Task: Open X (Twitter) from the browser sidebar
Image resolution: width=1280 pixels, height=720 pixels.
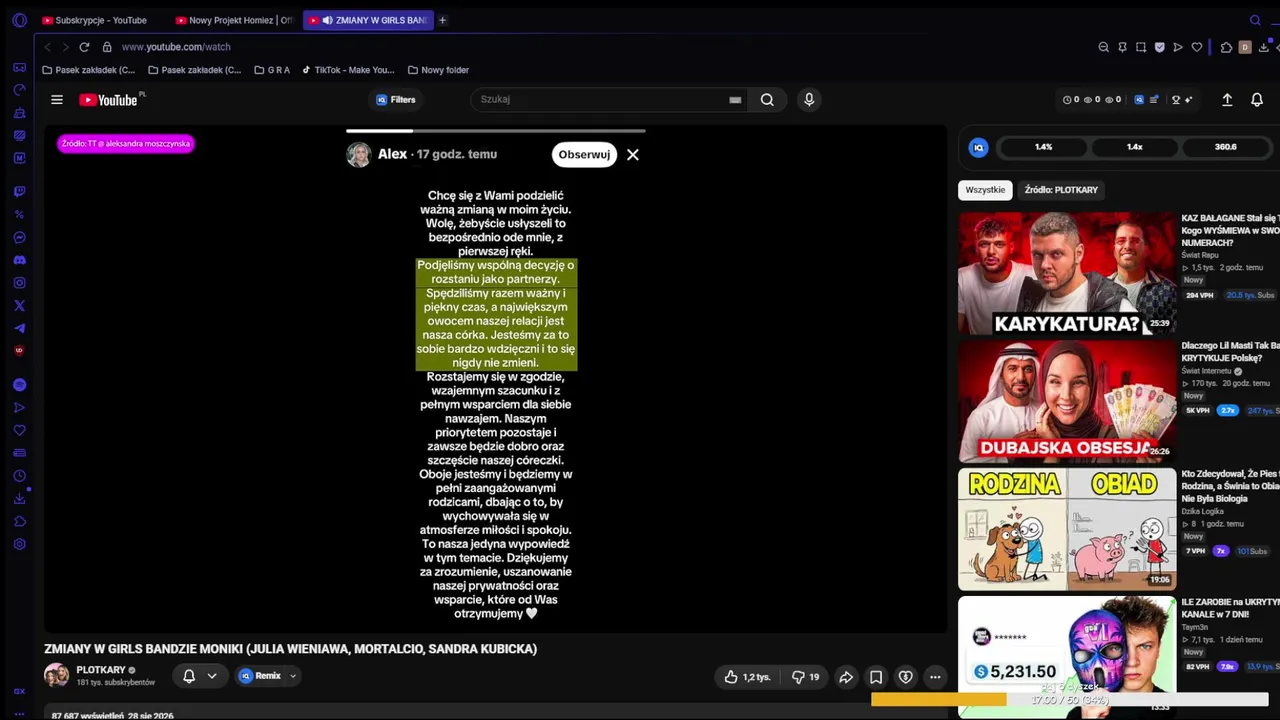Action: tap(19, 306)
